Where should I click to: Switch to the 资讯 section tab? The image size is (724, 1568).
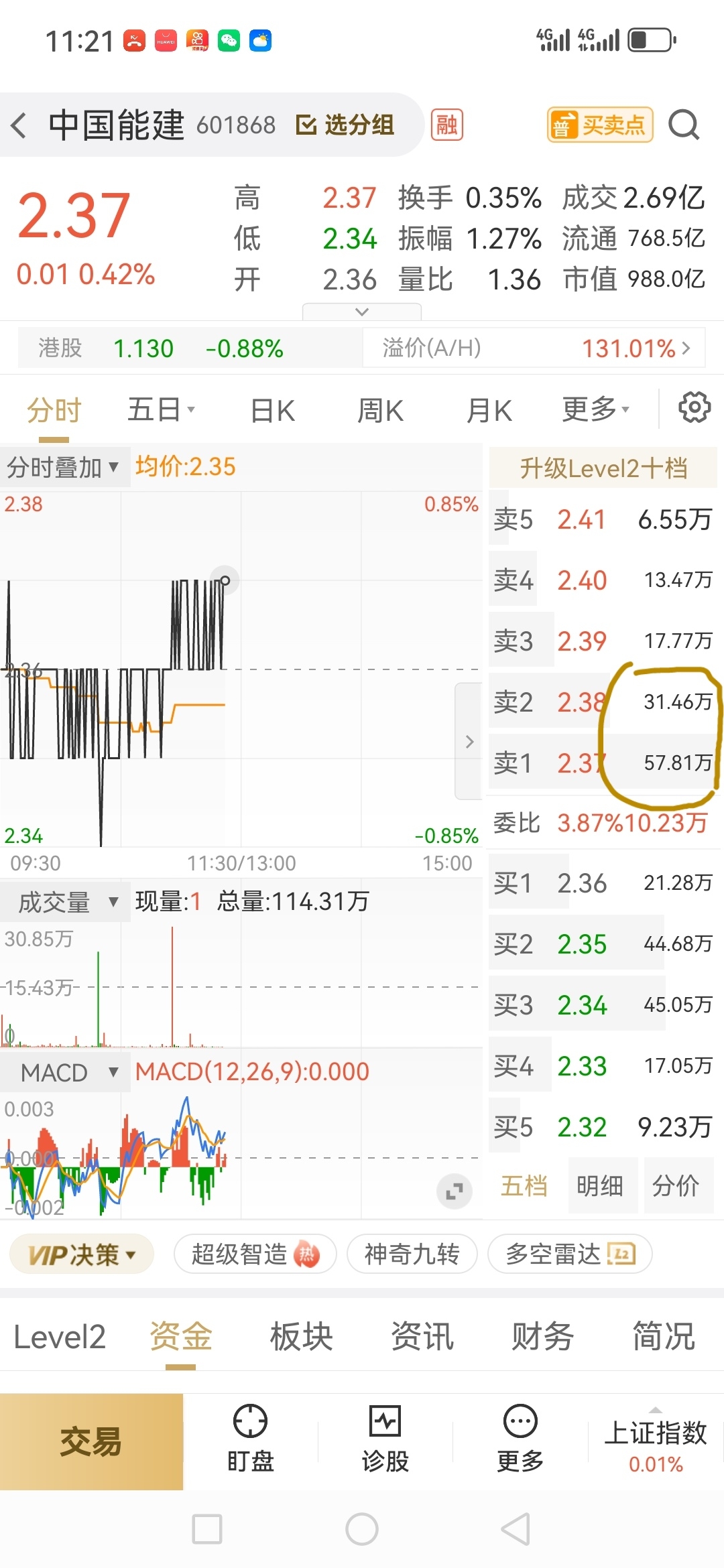[422, 1337]
